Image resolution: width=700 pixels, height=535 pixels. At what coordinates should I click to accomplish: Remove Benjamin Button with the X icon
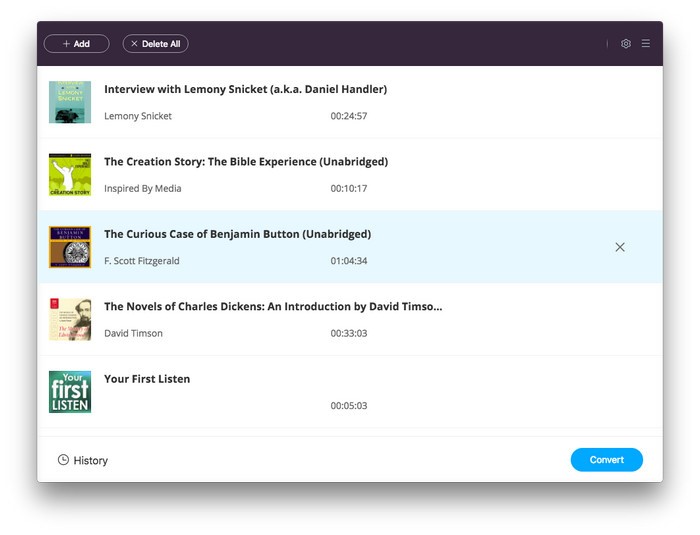click(620, 247)
